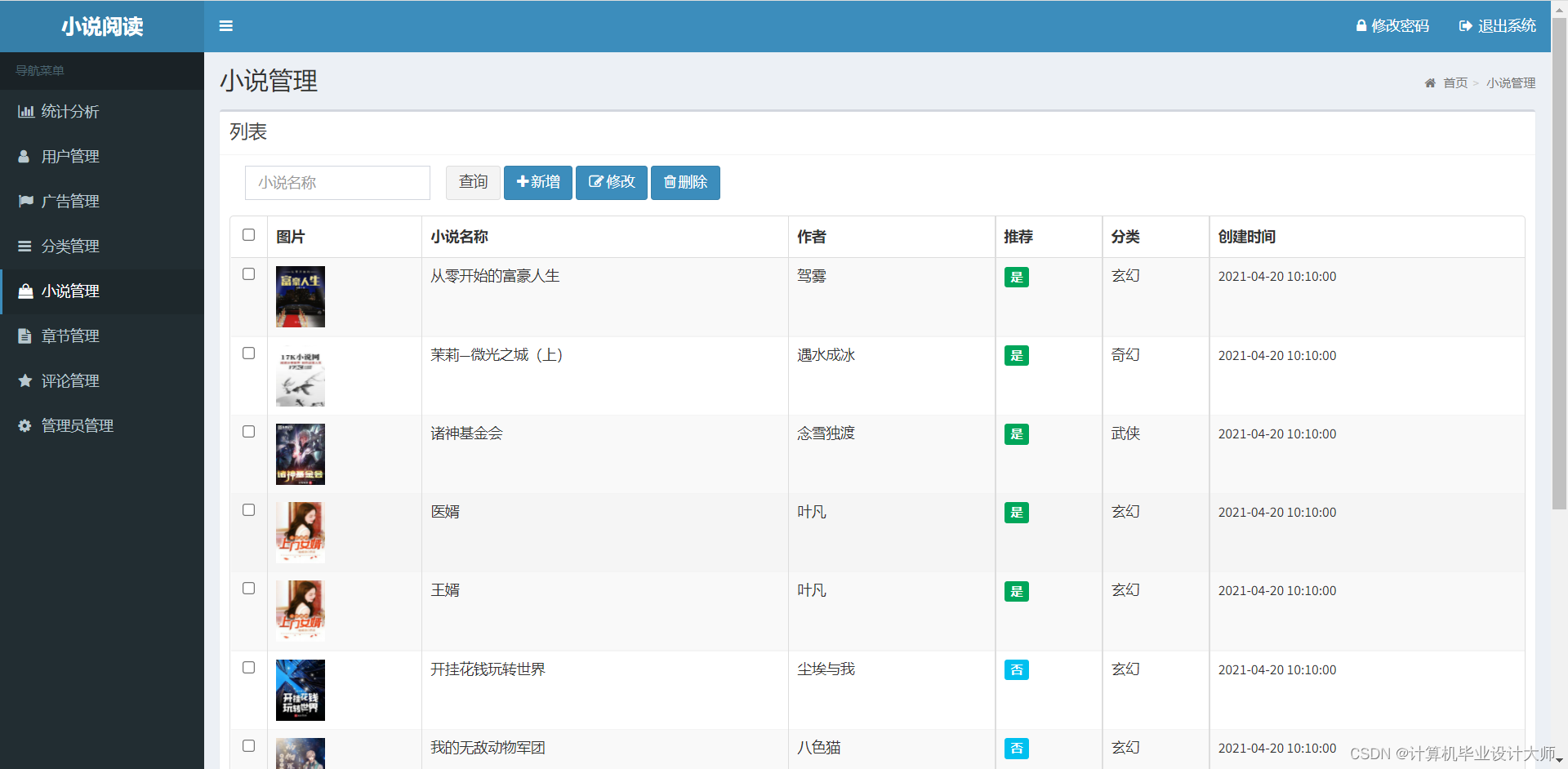Click the 首页 breadcrumb link
The image size is (1568, 769).
(1455, 83)
